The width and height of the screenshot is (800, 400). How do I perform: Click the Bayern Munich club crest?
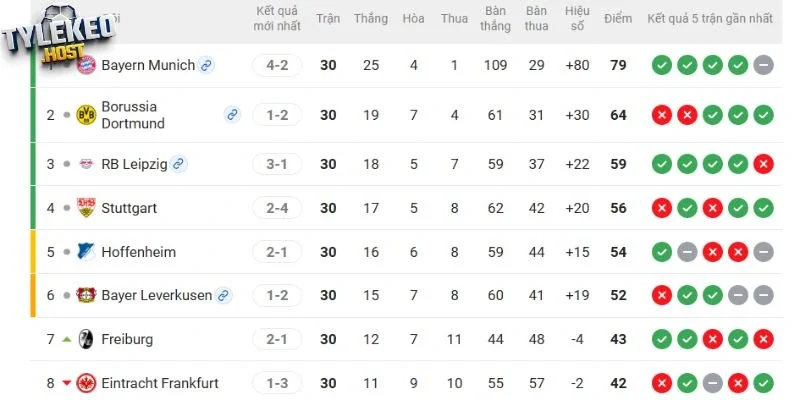[x=85, y=66]
